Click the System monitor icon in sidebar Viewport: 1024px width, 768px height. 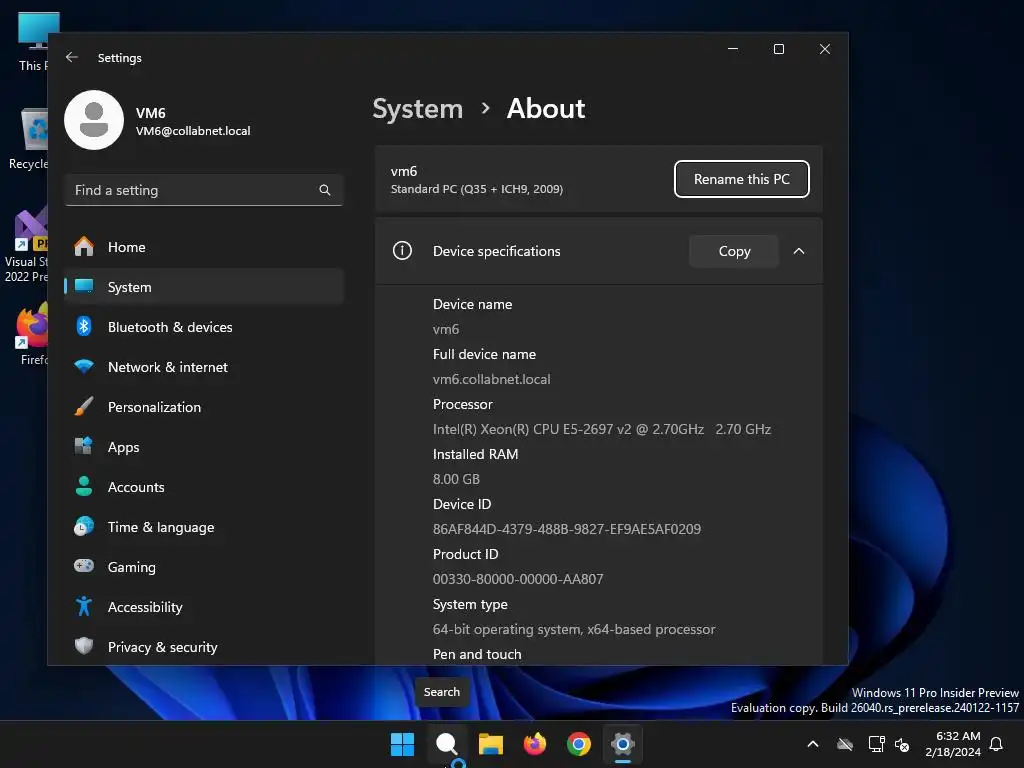point(84,286)
